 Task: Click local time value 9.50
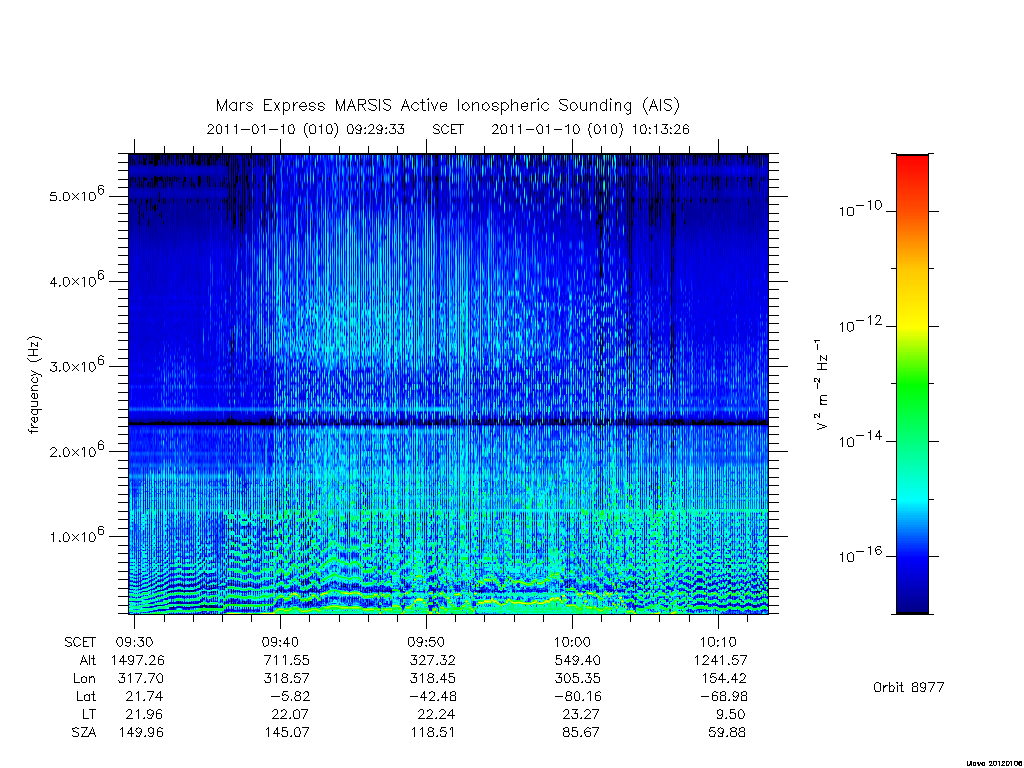point(730,714)
